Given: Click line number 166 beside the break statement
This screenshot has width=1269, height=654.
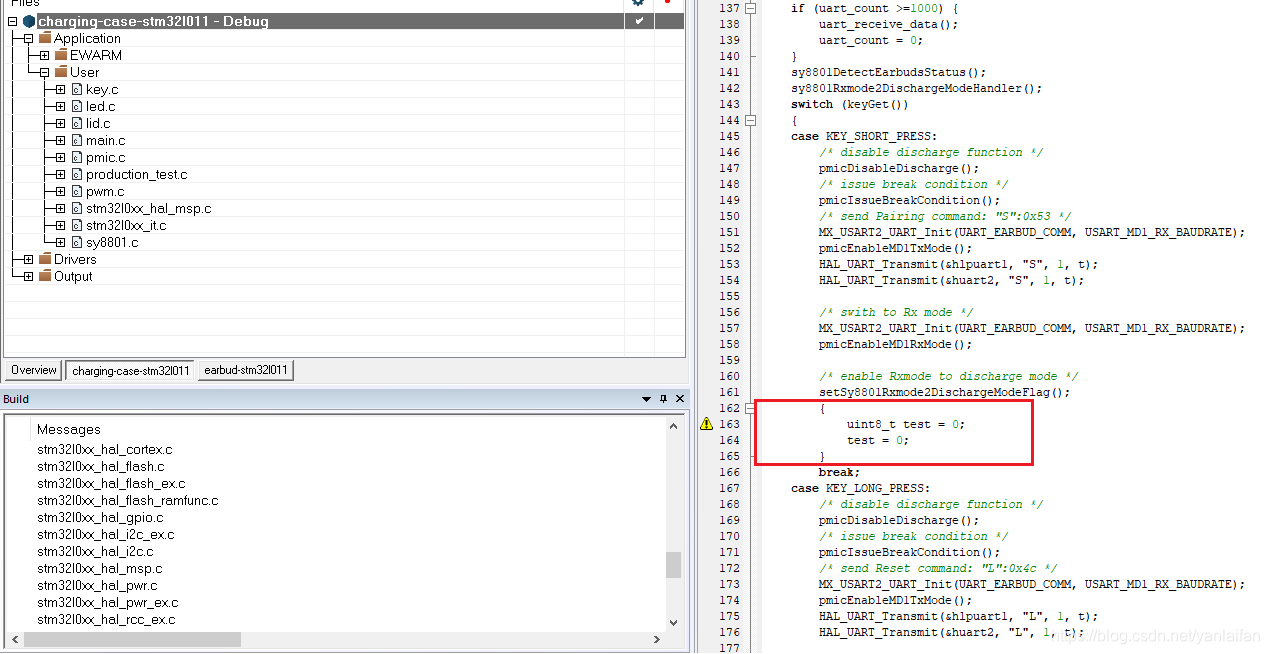Looking at the screenshot, I should (729, 472).
